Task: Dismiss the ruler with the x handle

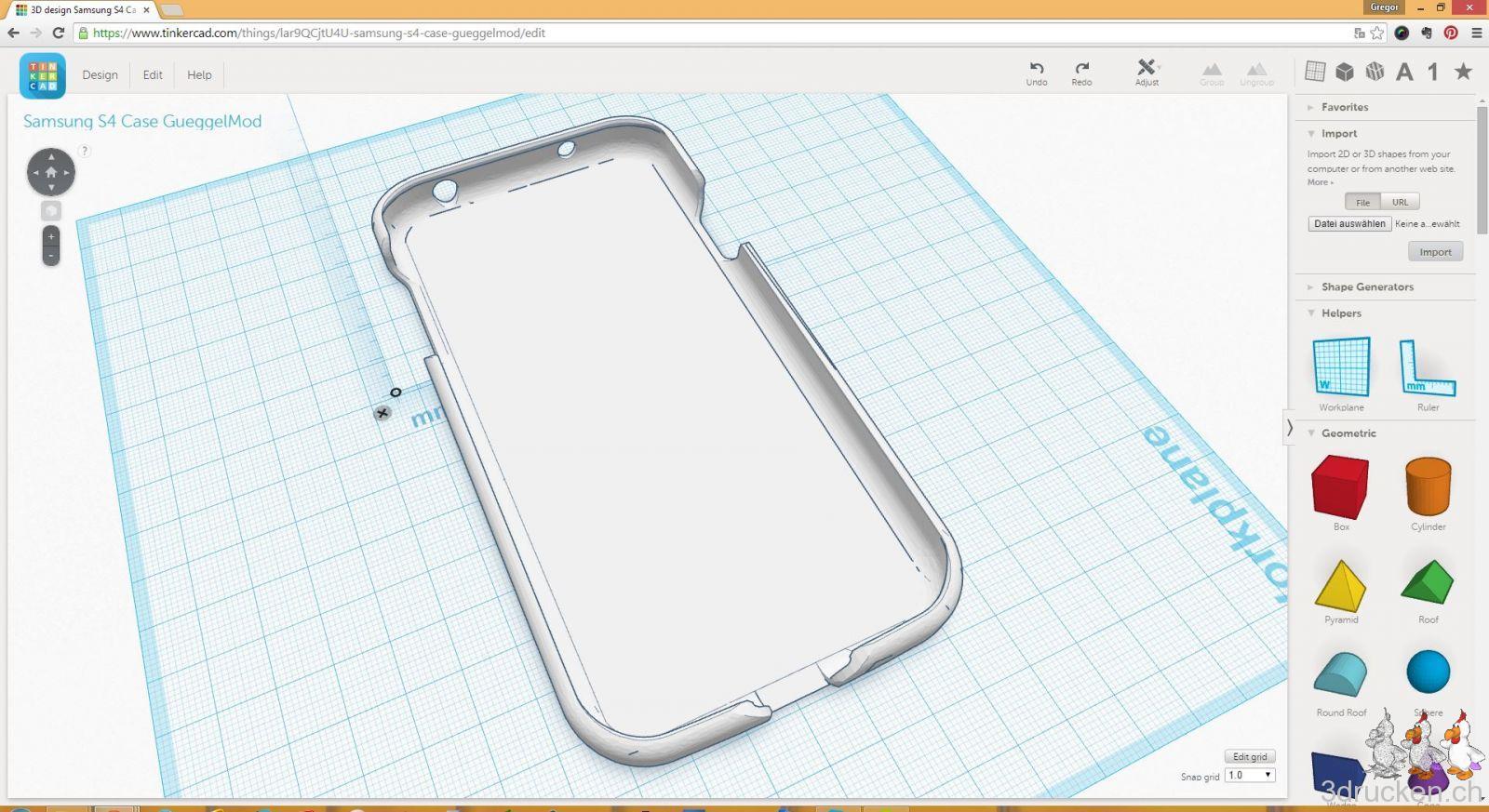Action: click(x=382, y=413)
